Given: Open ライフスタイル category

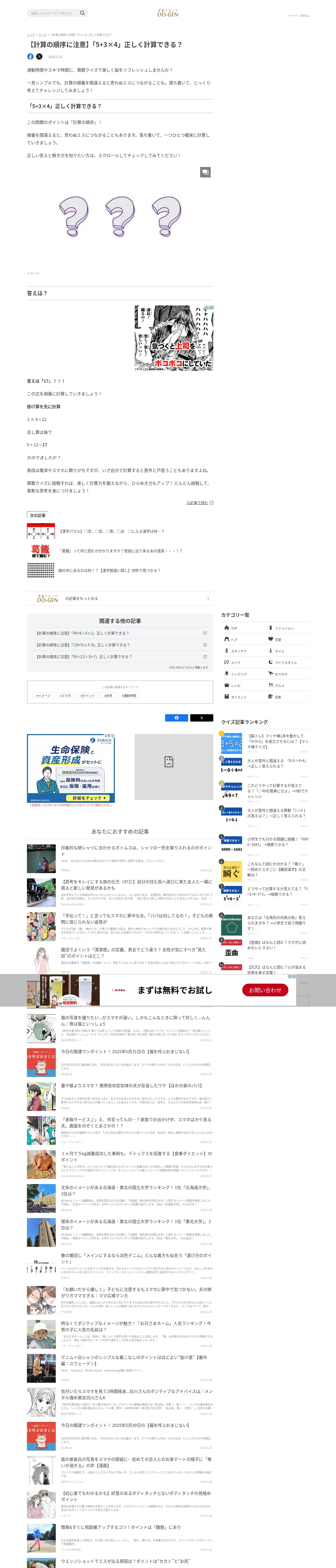Looking at the screenshot, I should (x=287, y=662).
